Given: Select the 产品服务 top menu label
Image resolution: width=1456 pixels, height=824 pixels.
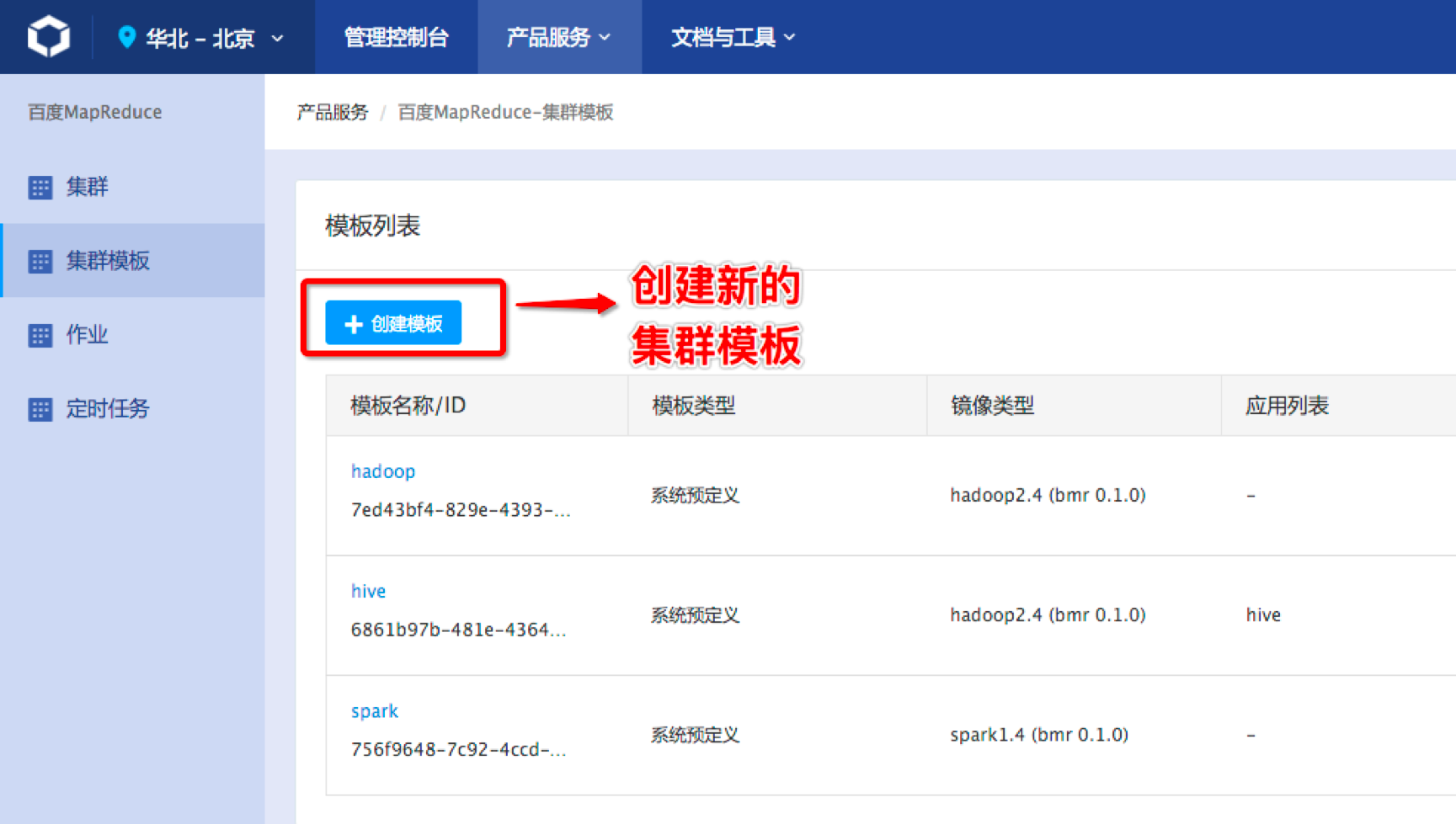Looking at the screenshot, I should (x=548, y=37).
